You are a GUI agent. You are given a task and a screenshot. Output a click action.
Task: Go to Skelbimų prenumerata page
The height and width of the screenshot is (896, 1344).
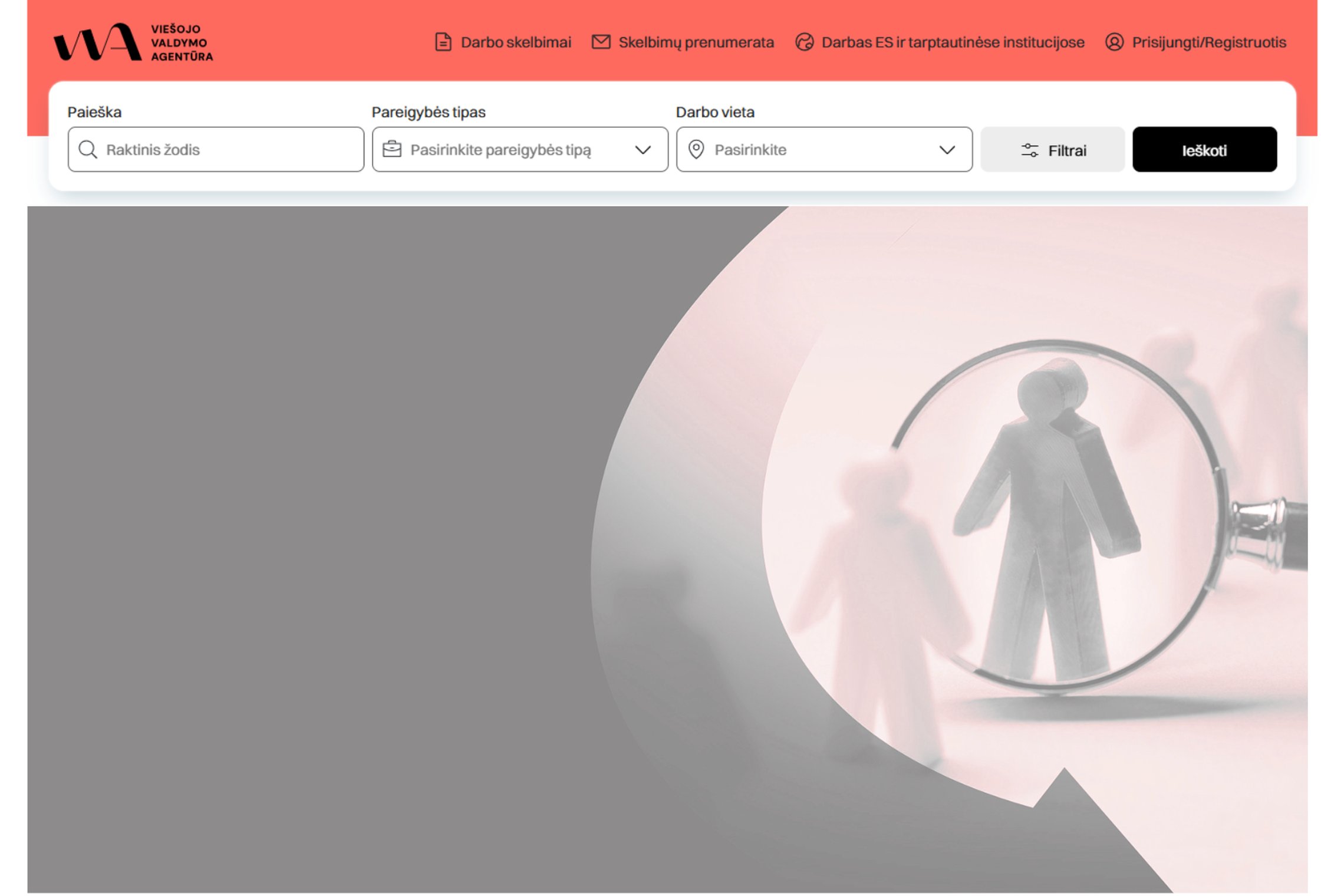(696, 42)
